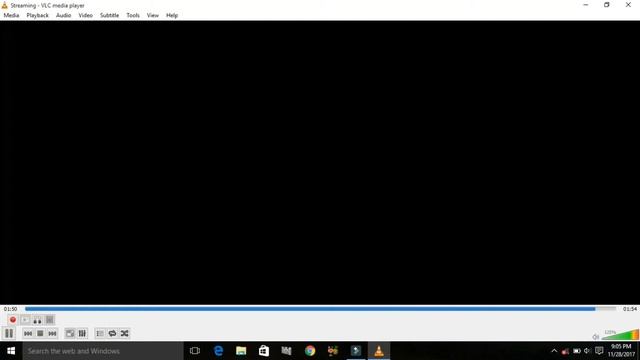This screenshot has height=360, width=640.
Task: Open the Video menu
Action: coord(86,15)
